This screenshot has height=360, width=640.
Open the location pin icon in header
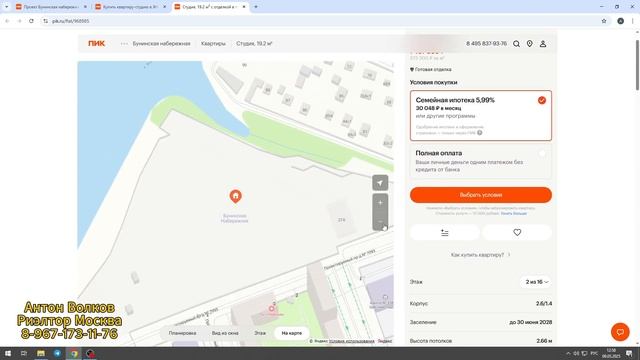tap(529, 44)
